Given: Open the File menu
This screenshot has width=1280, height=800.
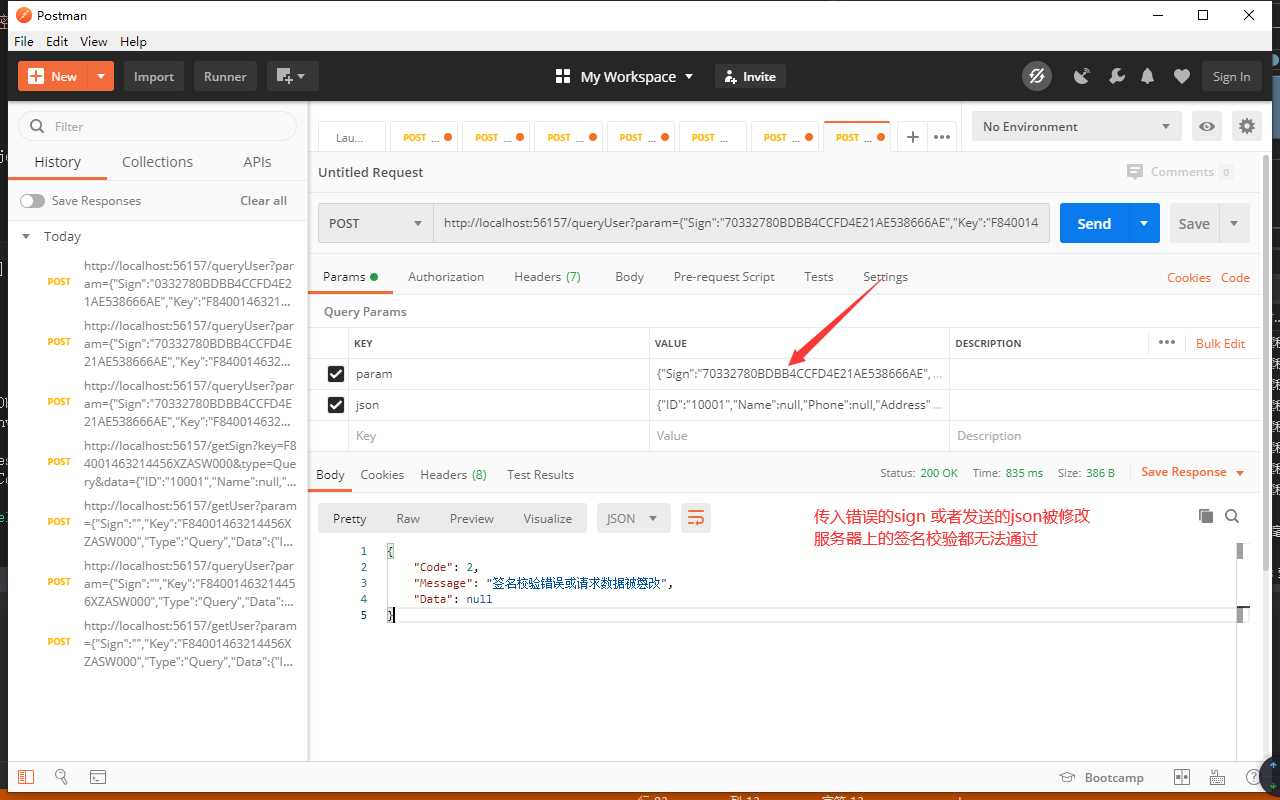Looking at the screenshot, I should pos(24,42).
